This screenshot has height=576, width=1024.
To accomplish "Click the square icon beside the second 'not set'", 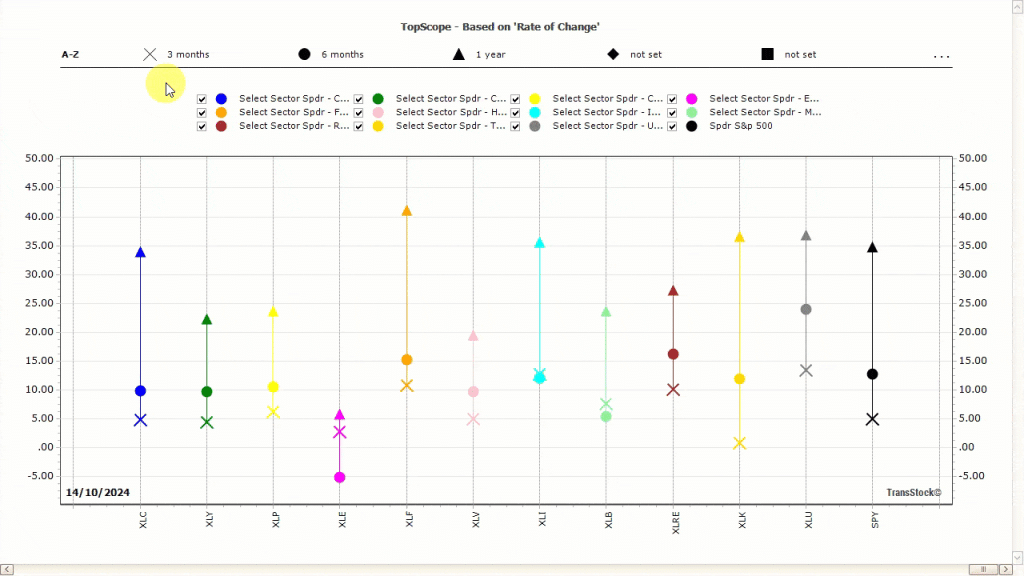I will 766,54.
